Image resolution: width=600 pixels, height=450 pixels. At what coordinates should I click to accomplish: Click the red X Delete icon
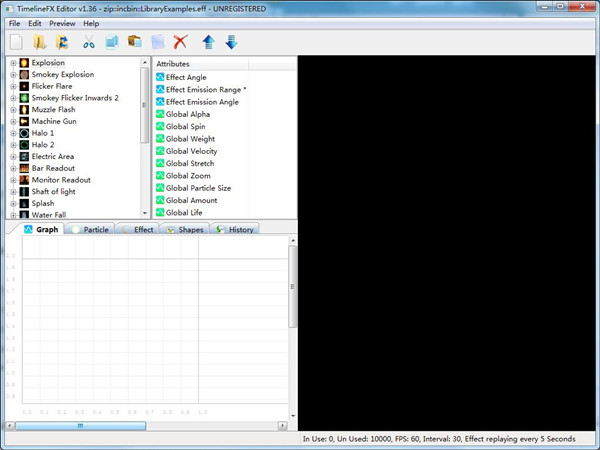point(180,42)
